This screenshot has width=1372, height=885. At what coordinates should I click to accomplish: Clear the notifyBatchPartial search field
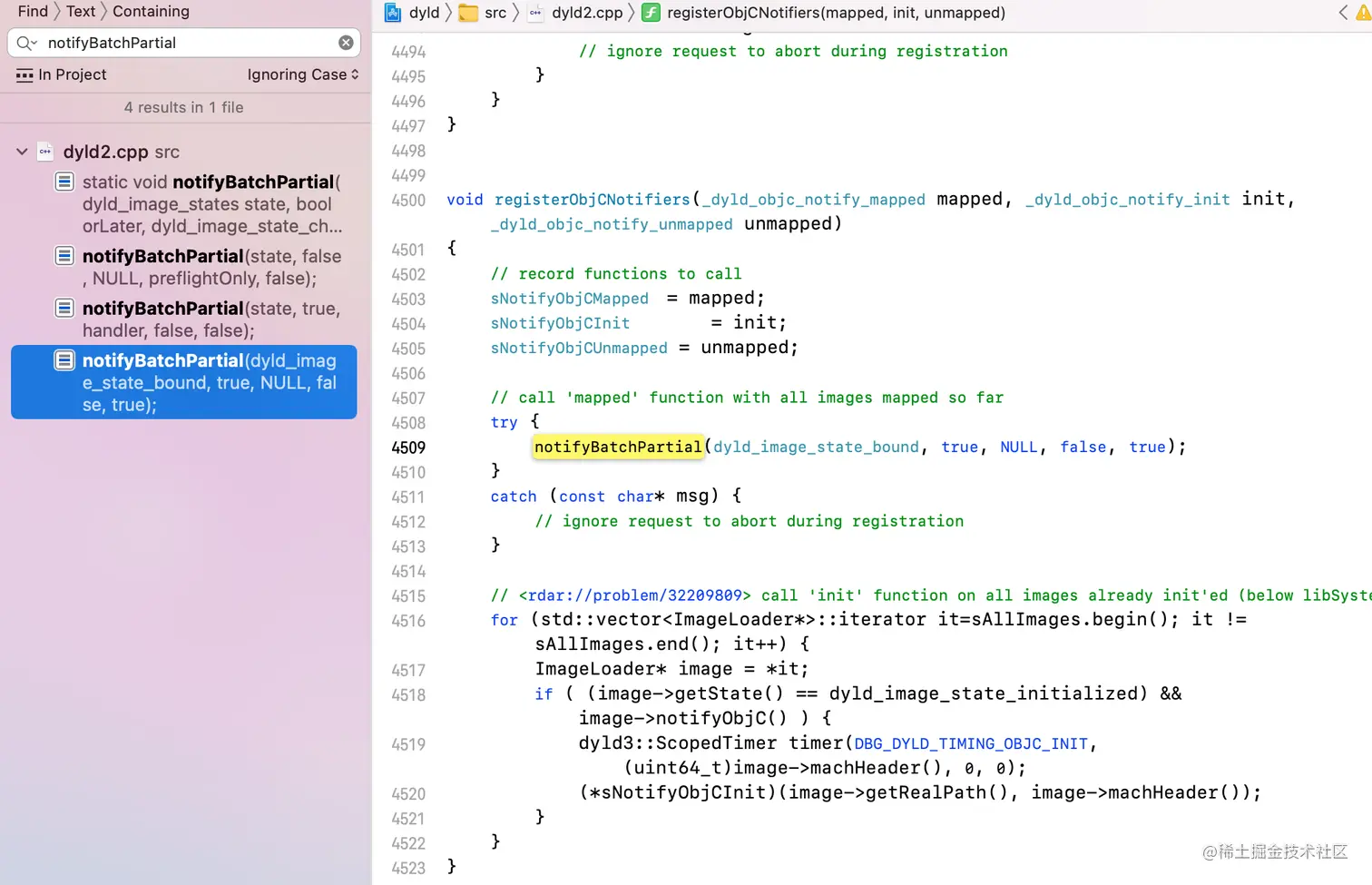click(346, 43)
